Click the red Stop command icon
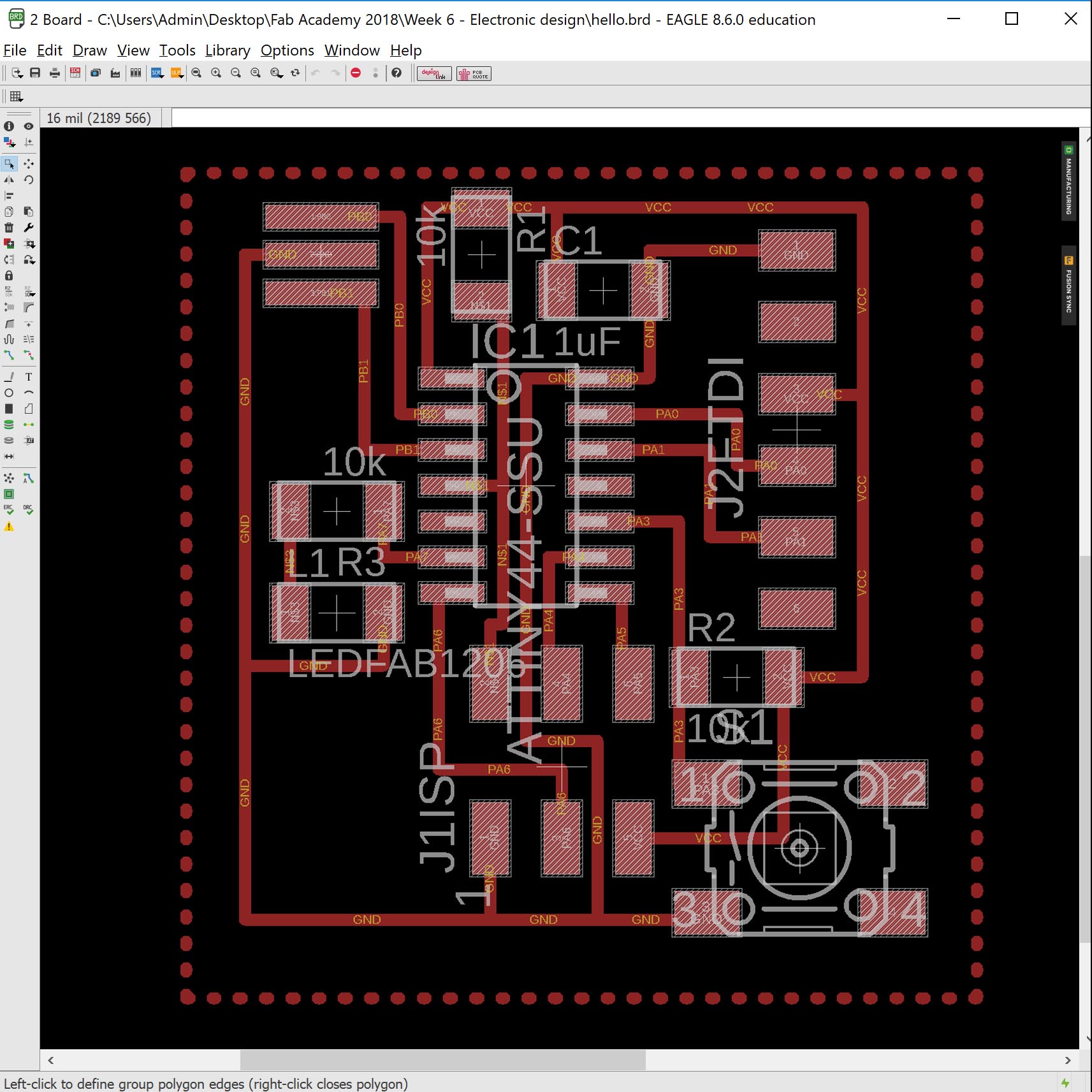Viewport: 1092px width, 1092px height. [356, 73]
